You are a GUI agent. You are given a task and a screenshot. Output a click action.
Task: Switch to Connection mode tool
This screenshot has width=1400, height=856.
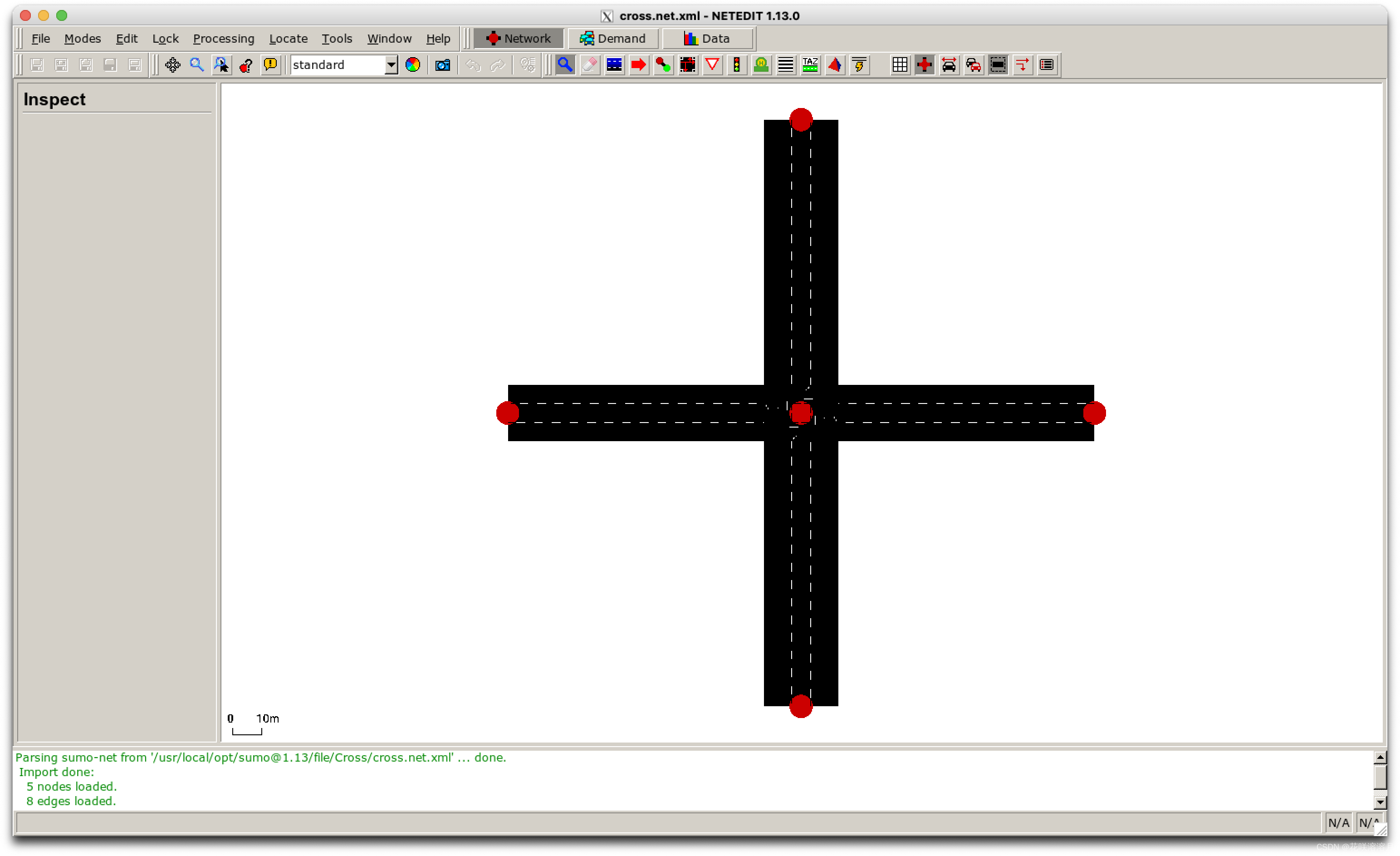687,65
